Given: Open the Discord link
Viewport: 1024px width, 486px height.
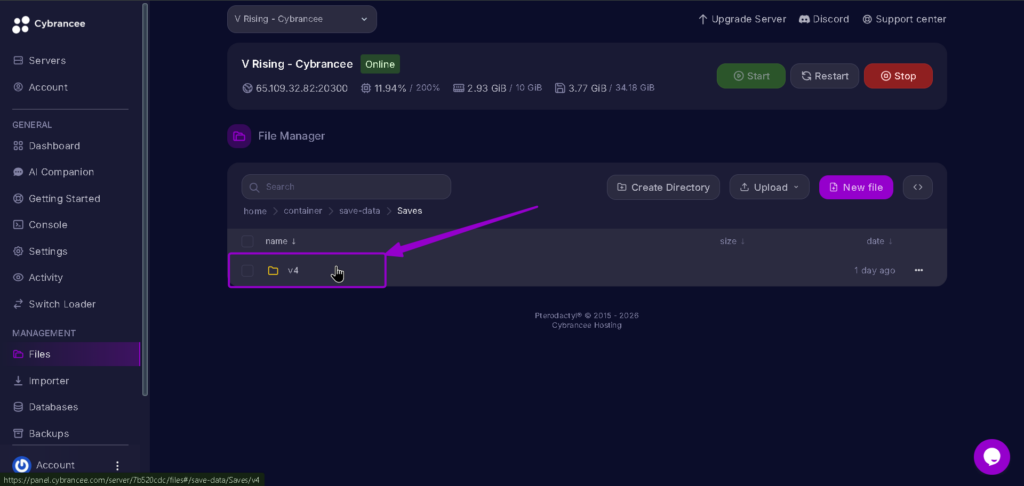Looking at the screenshot, I should [824, 20].
